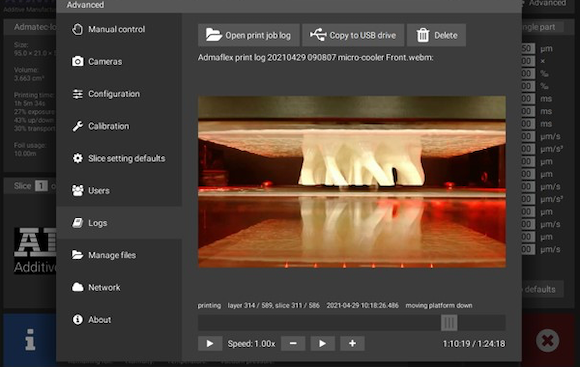The height and width of the screenshot is (367, 580).
Task: Open the Calibration page
Action: click(x=119, y=126)
